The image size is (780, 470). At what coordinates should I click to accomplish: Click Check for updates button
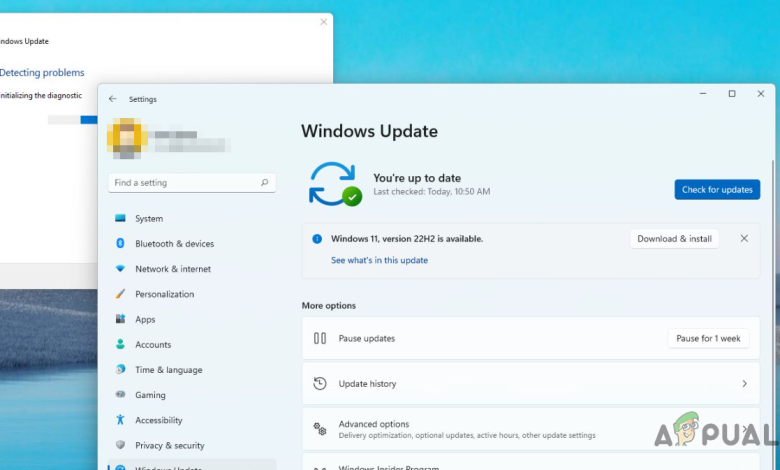(717, 189)
